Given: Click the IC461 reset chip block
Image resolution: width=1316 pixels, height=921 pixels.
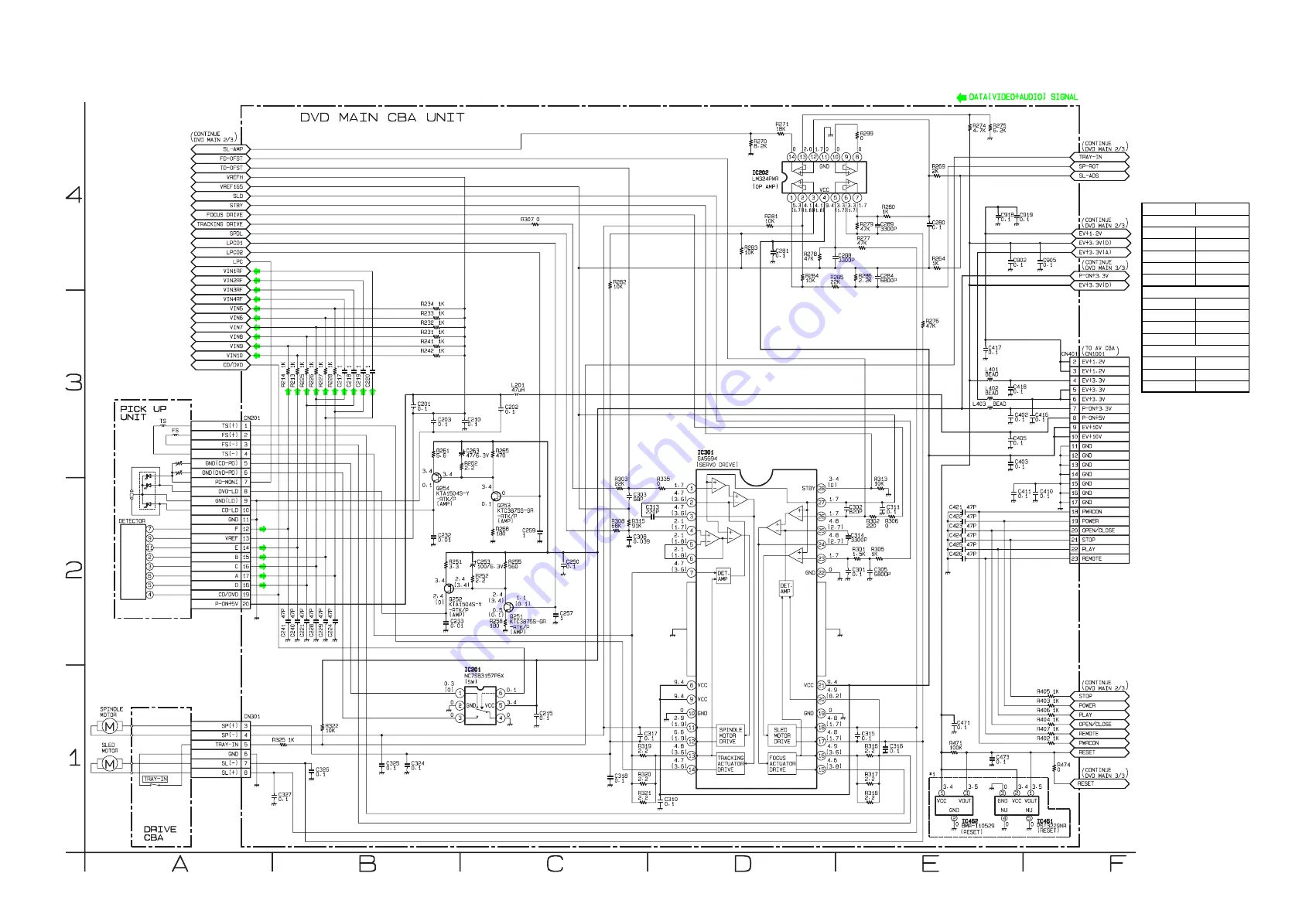Looking at the screenshot, I should click(x=1017, y=805).
